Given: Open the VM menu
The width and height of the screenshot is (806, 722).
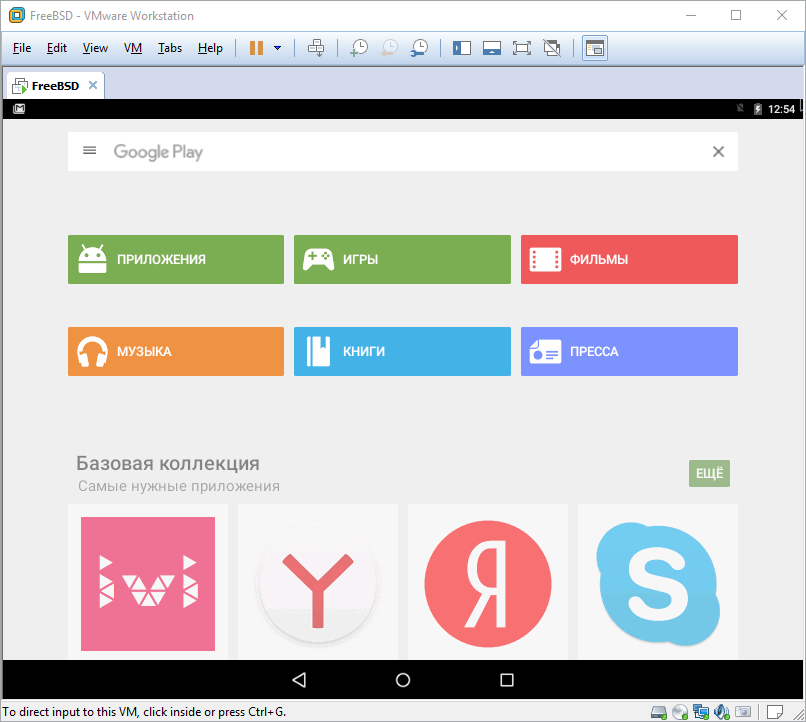Looking at the screenshot, I should 133,48.
